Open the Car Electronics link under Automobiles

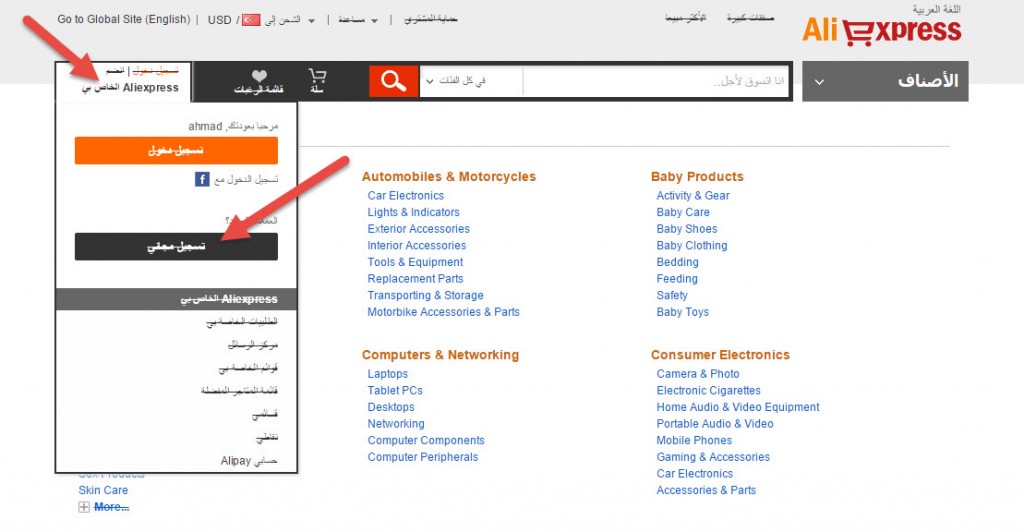coord(406,196)
